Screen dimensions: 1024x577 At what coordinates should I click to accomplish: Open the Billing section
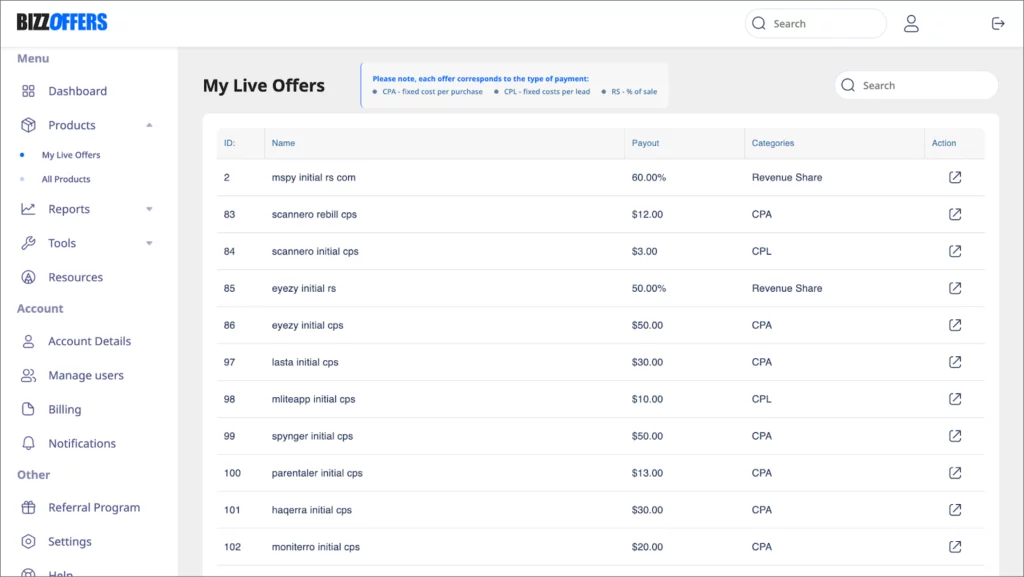[65, 409]
